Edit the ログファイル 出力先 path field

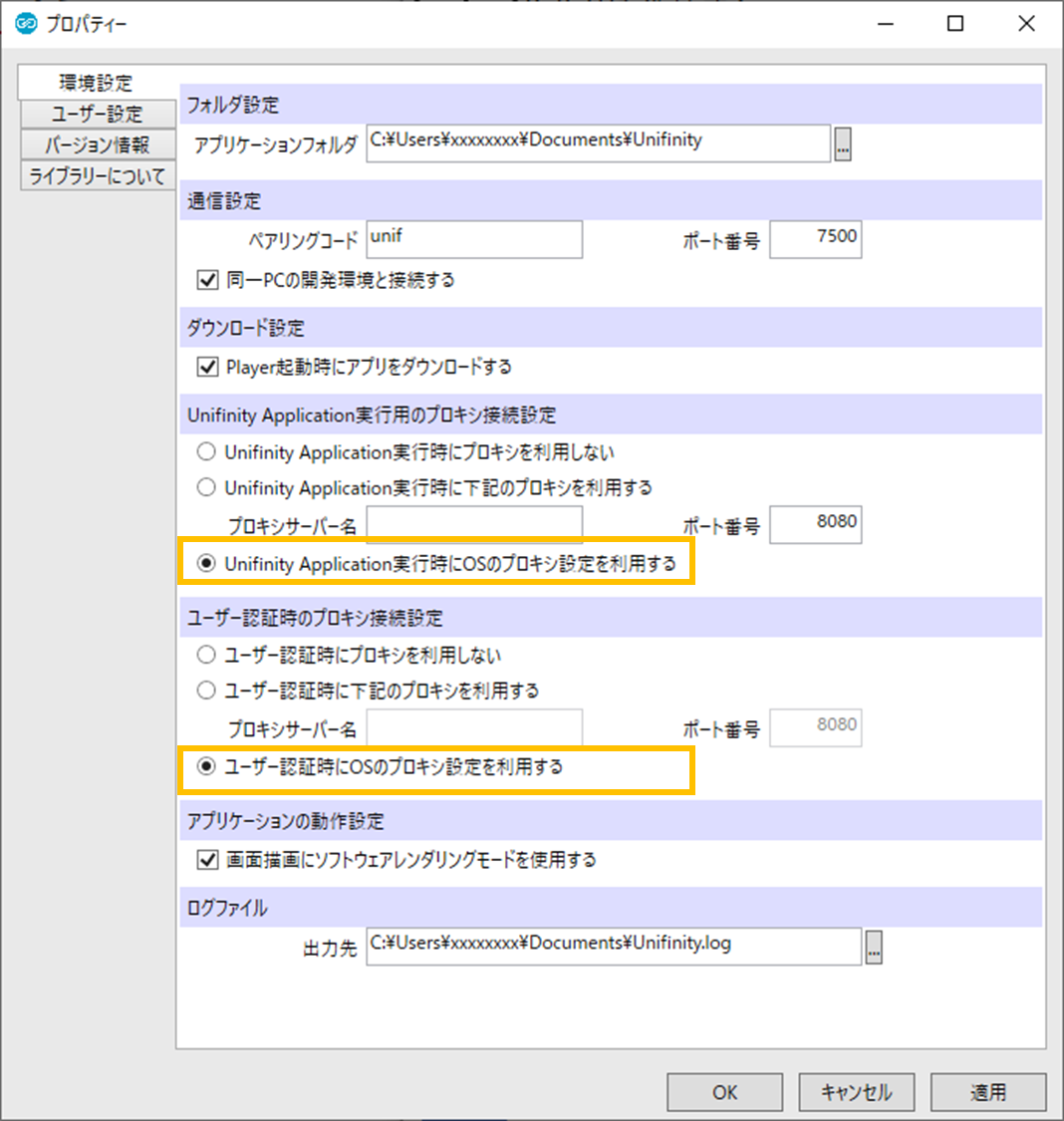(x=614, y=947)
